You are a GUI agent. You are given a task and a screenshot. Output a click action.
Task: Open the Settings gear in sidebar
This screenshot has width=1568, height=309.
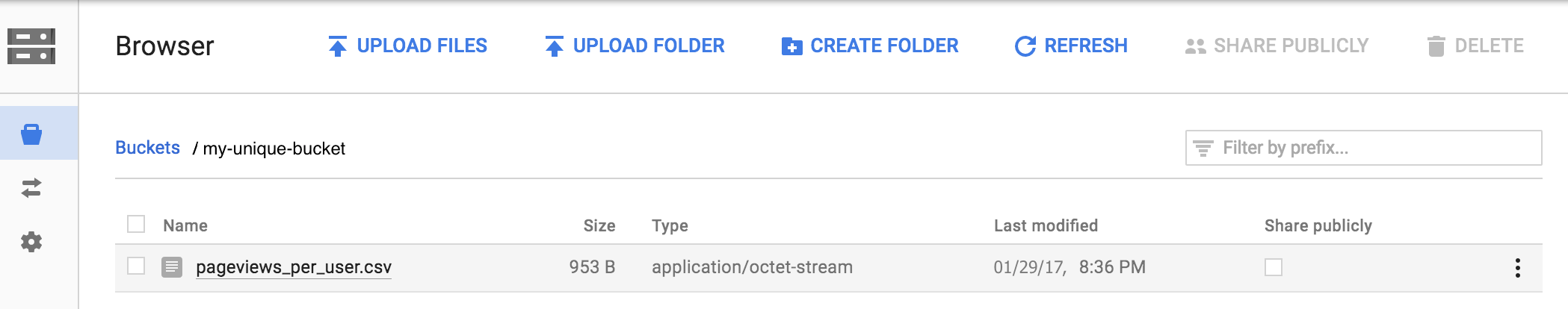click(x=31, y=242)
